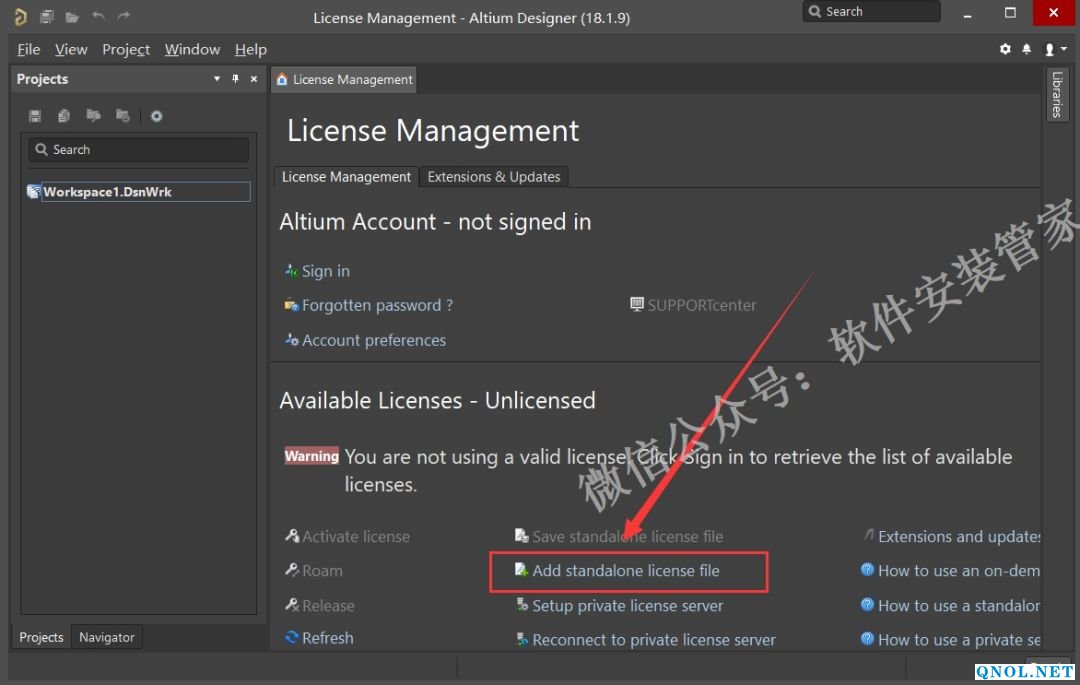Click Add standalone license file
The width and height of the screenshot is (1080, 685).
pyautogui.click(x=625, y=571)
